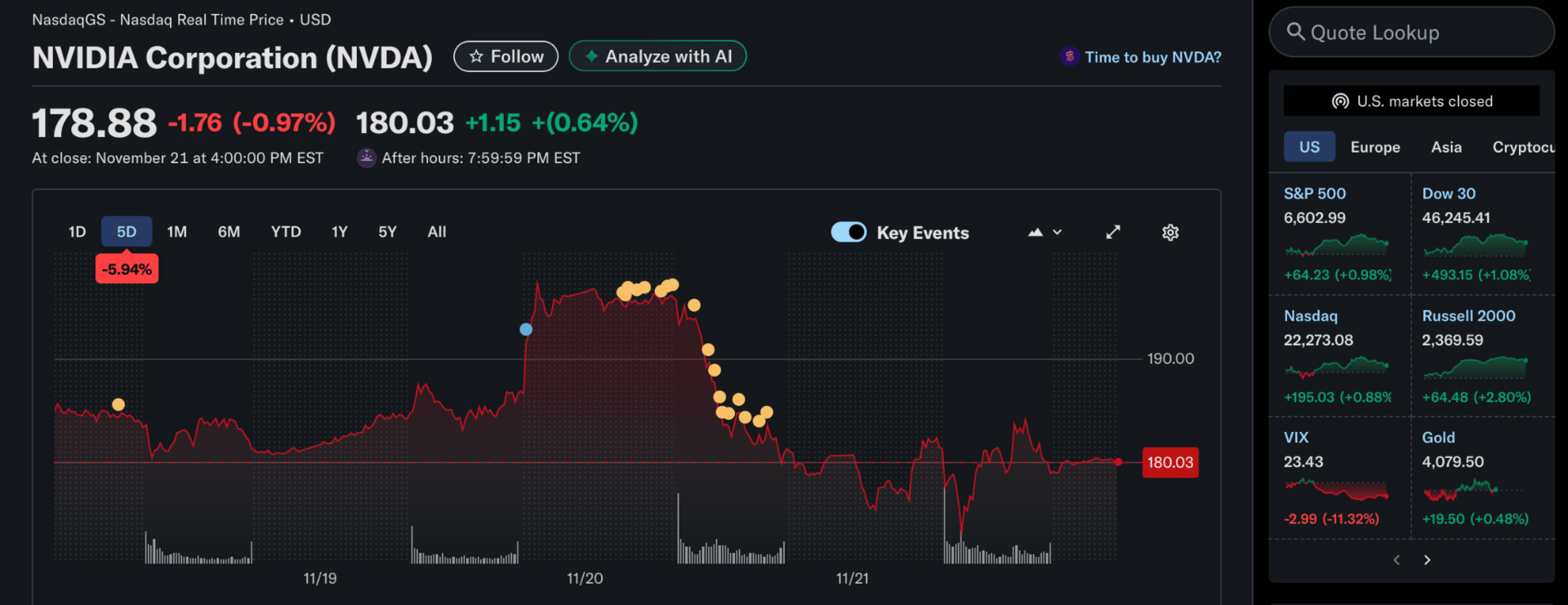
Task: Click the Gold value 4,079.50
Action: pos(1453,462)
